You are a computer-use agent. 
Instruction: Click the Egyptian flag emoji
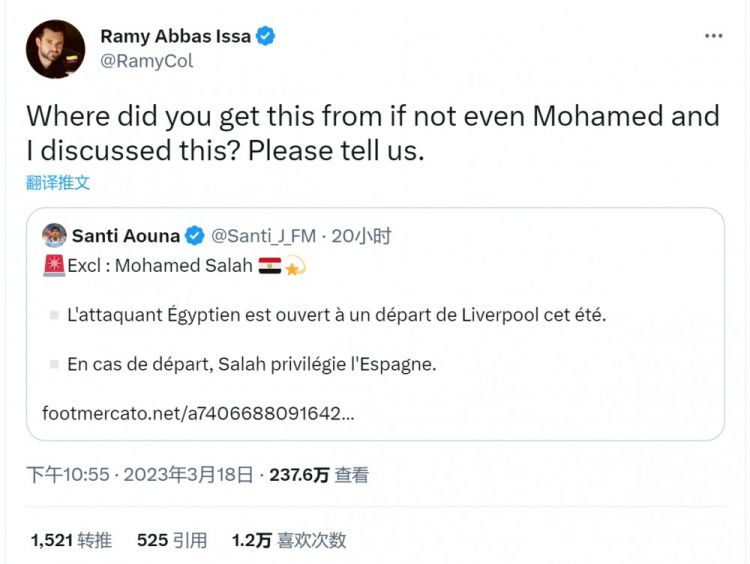pos(270,266)
